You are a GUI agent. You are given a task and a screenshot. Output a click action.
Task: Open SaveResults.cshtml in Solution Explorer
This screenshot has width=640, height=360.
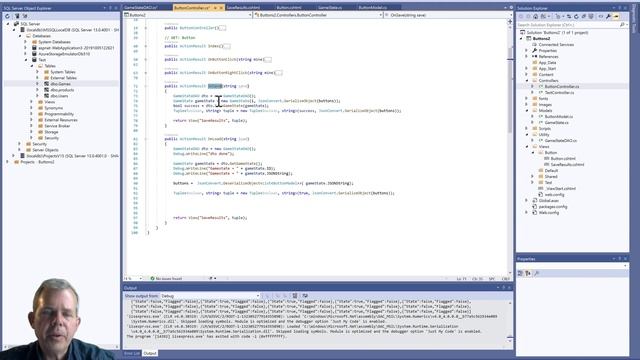coord(567,164)
